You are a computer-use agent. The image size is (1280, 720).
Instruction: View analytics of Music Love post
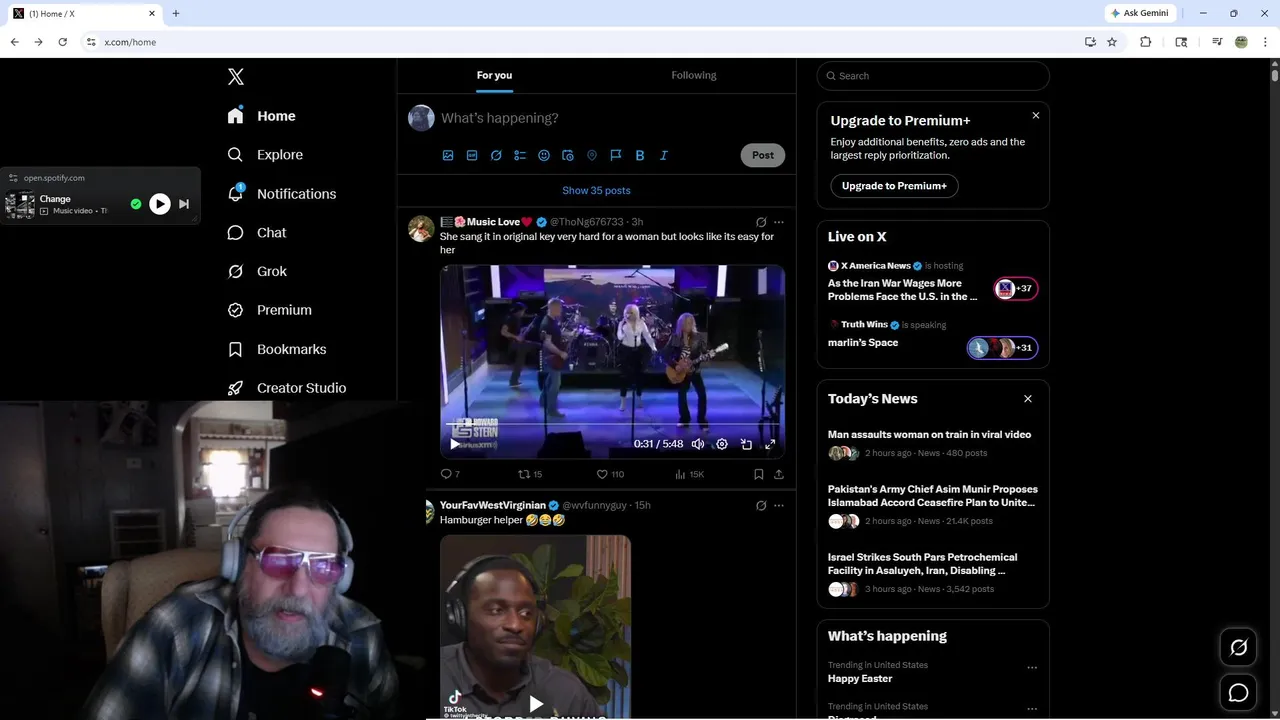point(689,474)
